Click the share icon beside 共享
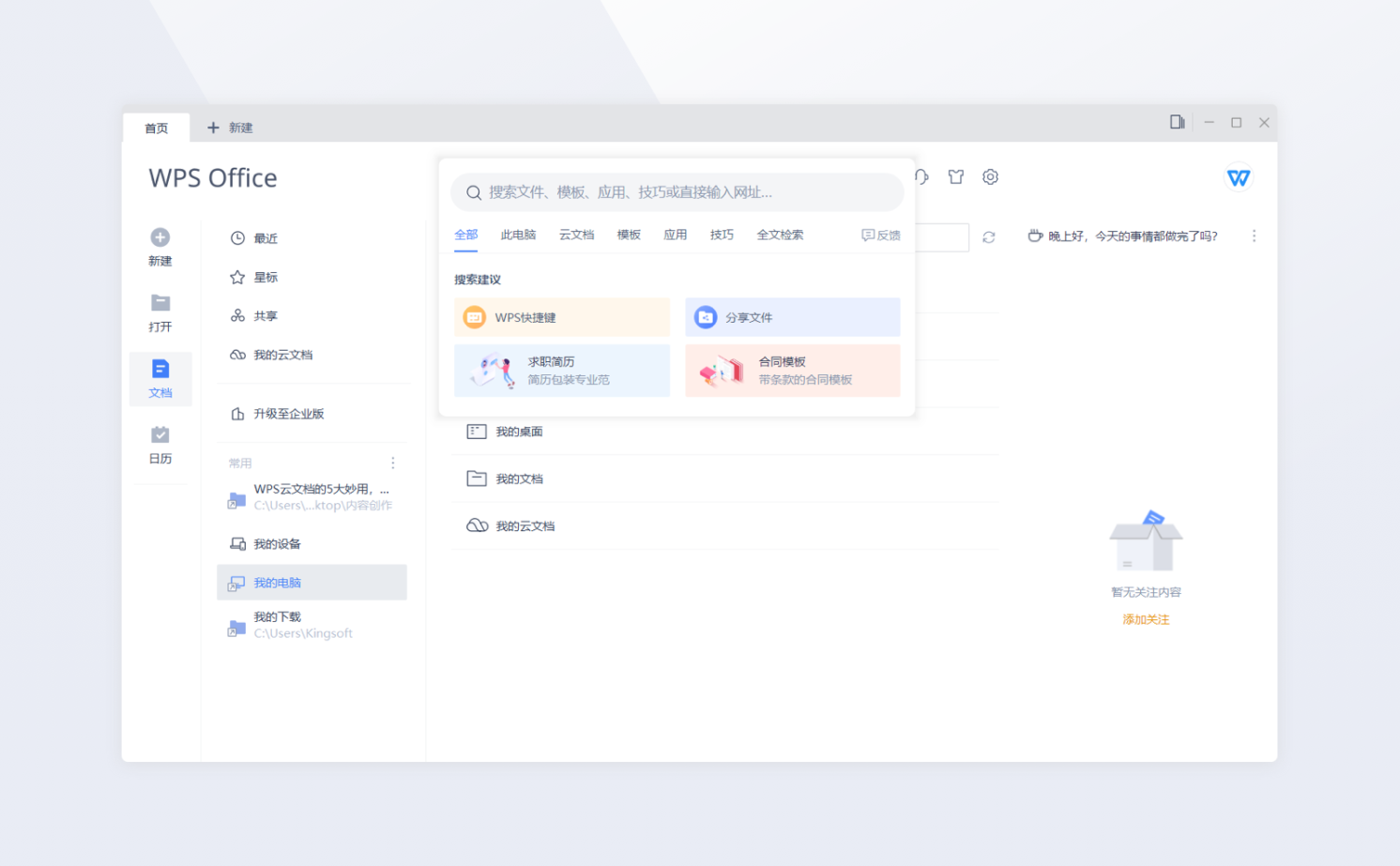 (237, 316)
